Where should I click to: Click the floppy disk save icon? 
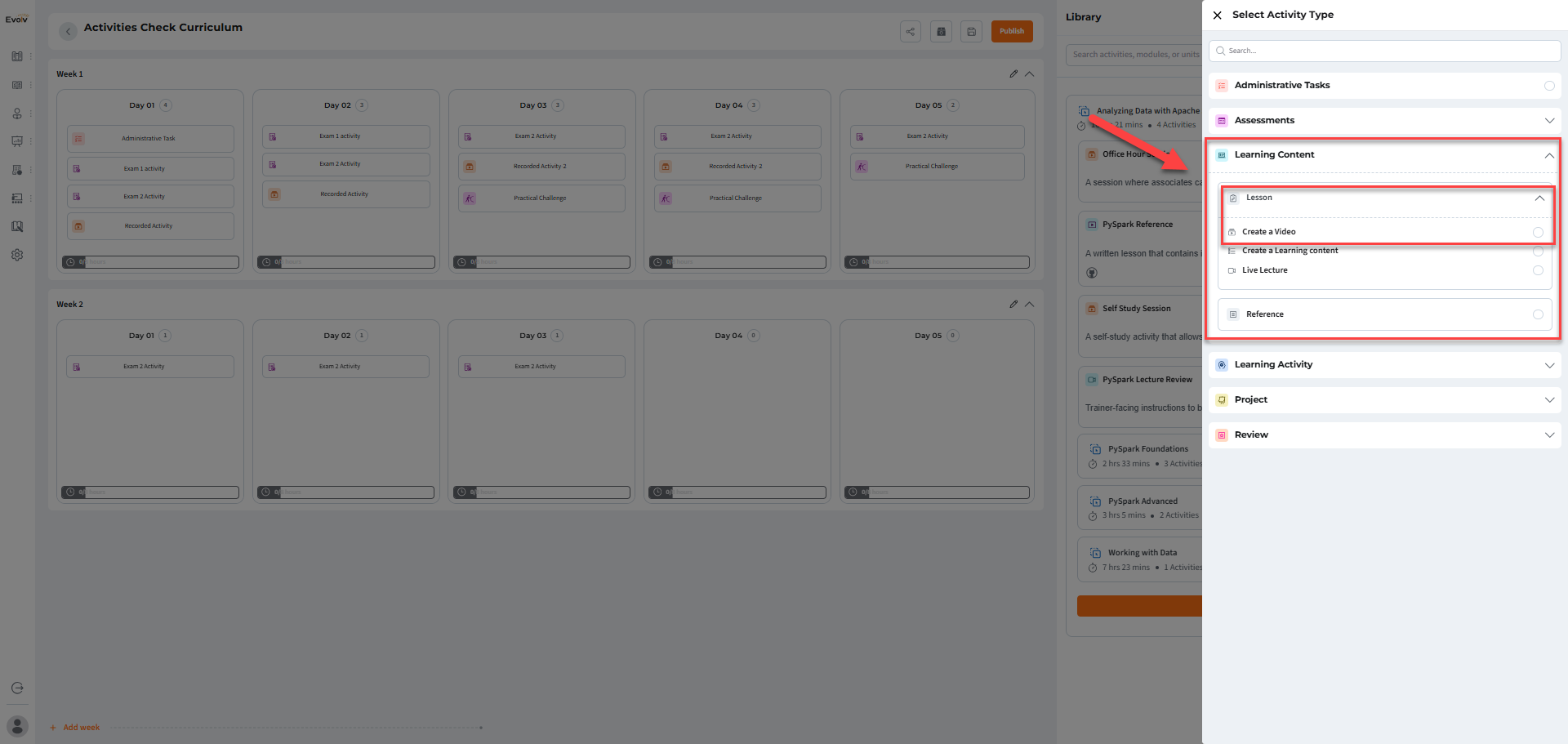pos(971,31)
